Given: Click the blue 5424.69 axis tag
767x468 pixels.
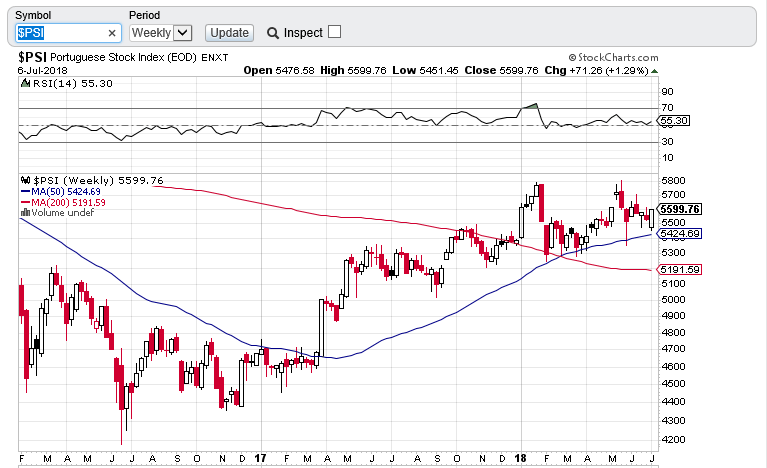Looking at the screenshot, I should (x=679, y=234).
